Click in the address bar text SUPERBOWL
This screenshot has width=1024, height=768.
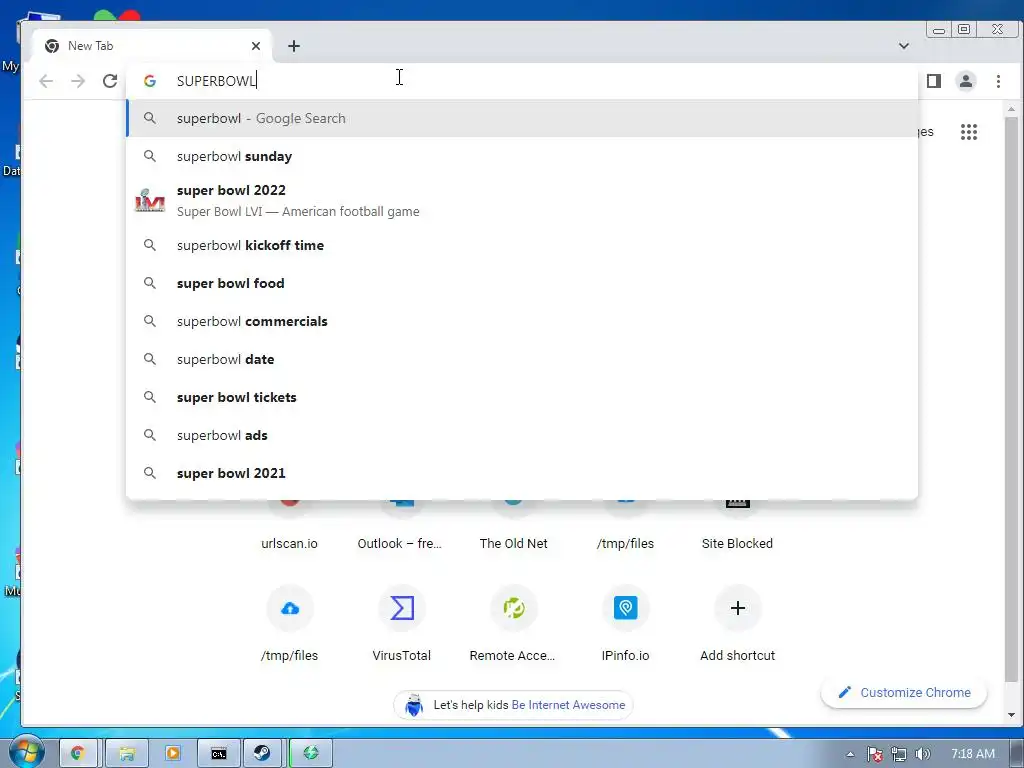tap(216, 81)
